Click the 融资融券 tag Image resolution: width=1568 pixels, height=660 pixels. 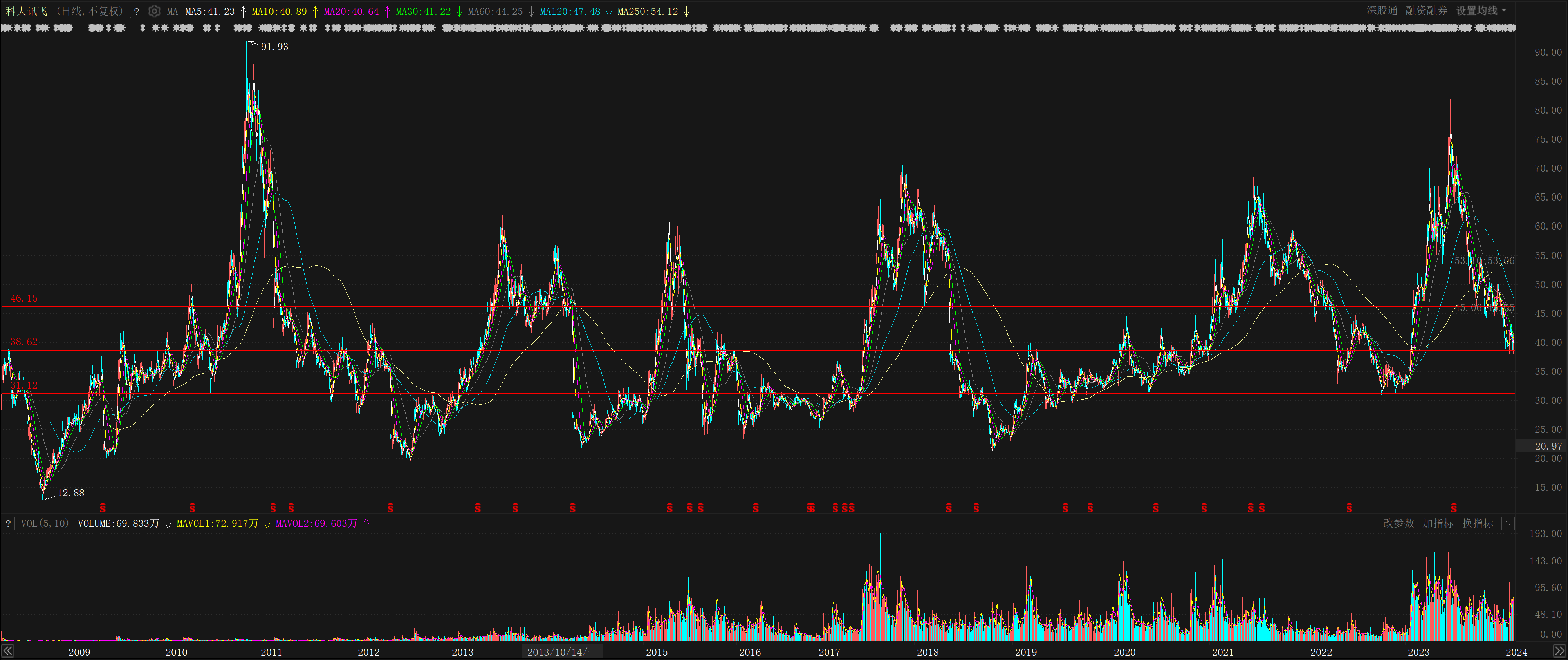1426,11
